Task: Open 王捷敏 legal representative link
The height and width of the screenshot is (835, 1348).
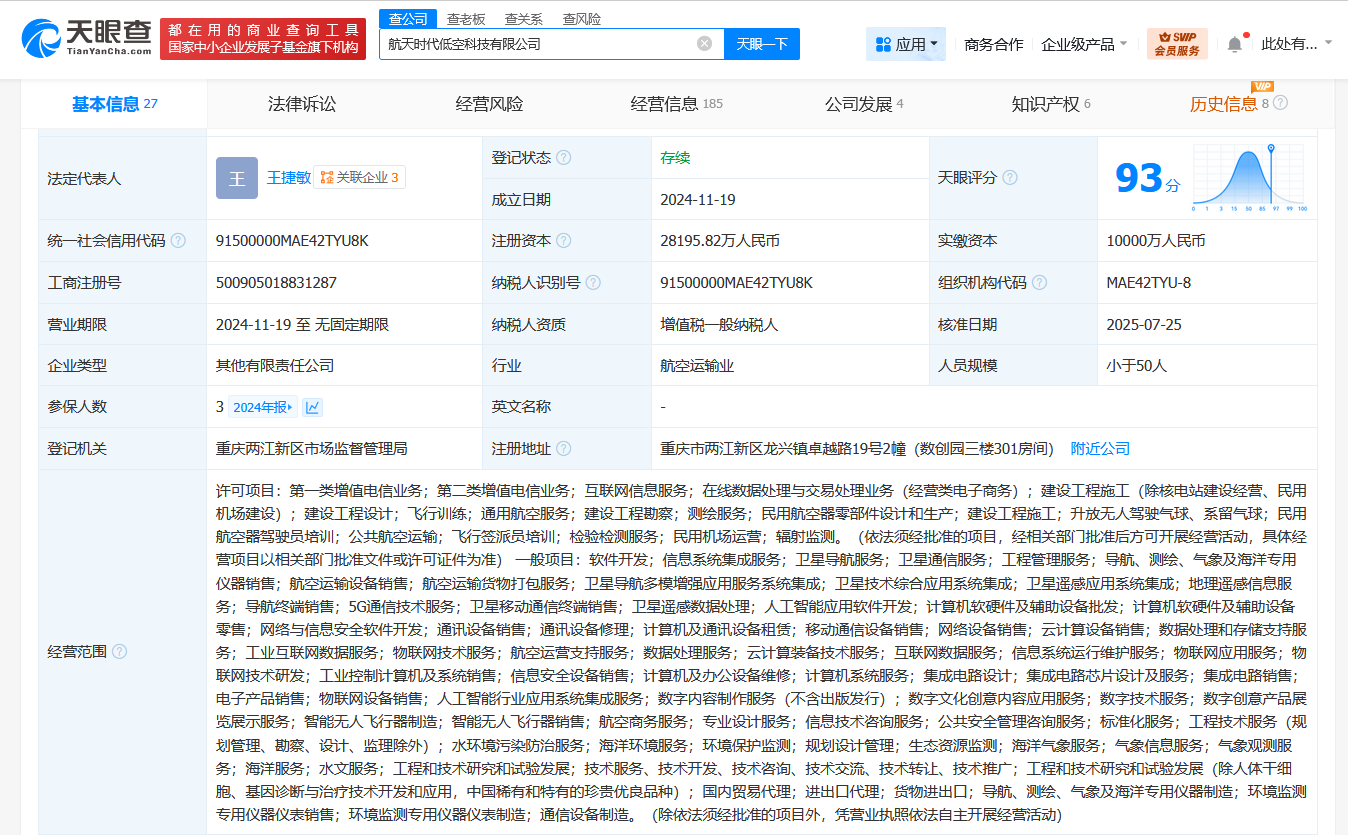Action: (287, 178)
